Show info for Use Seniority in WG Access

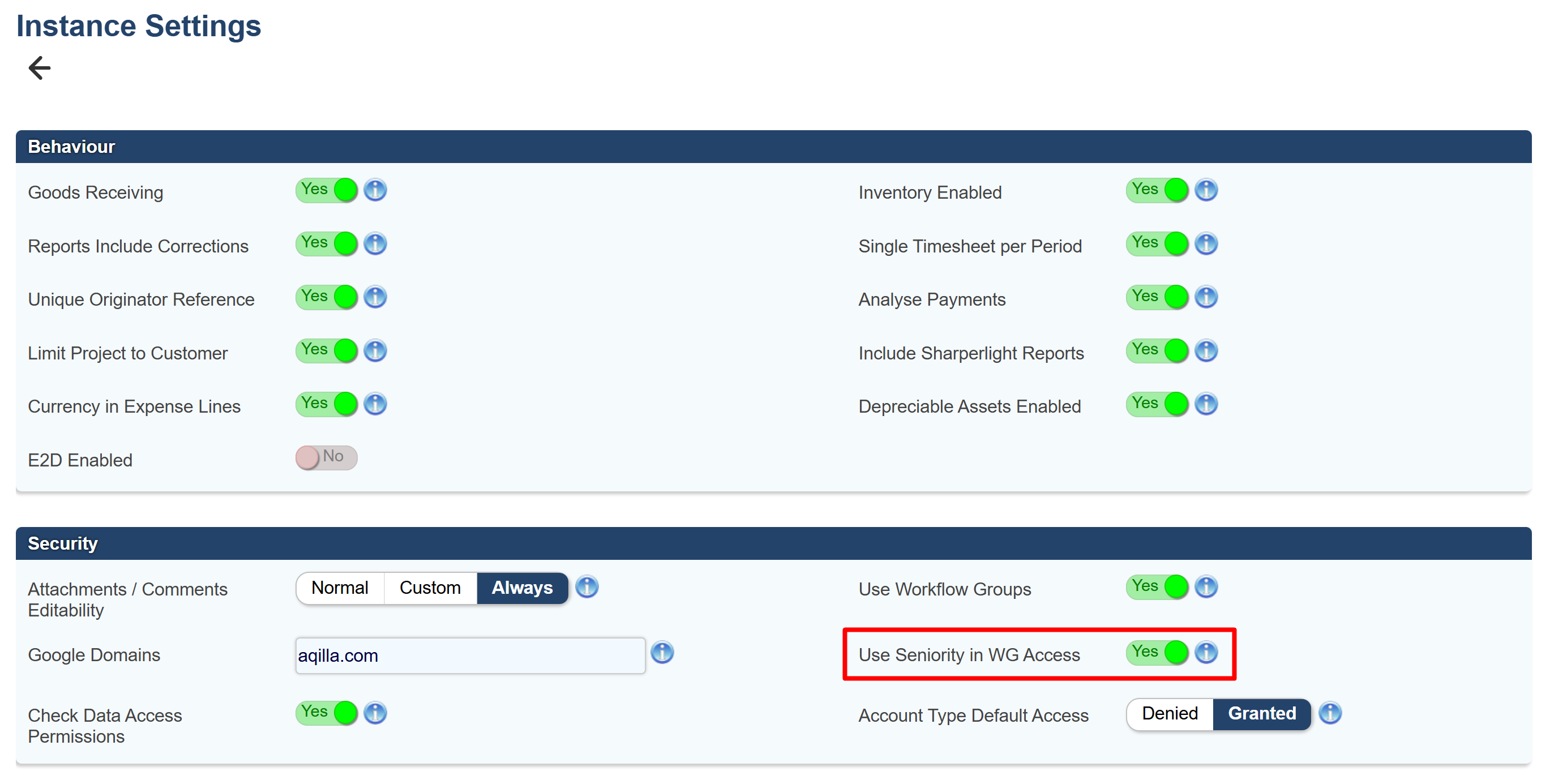click(1206, 653)
